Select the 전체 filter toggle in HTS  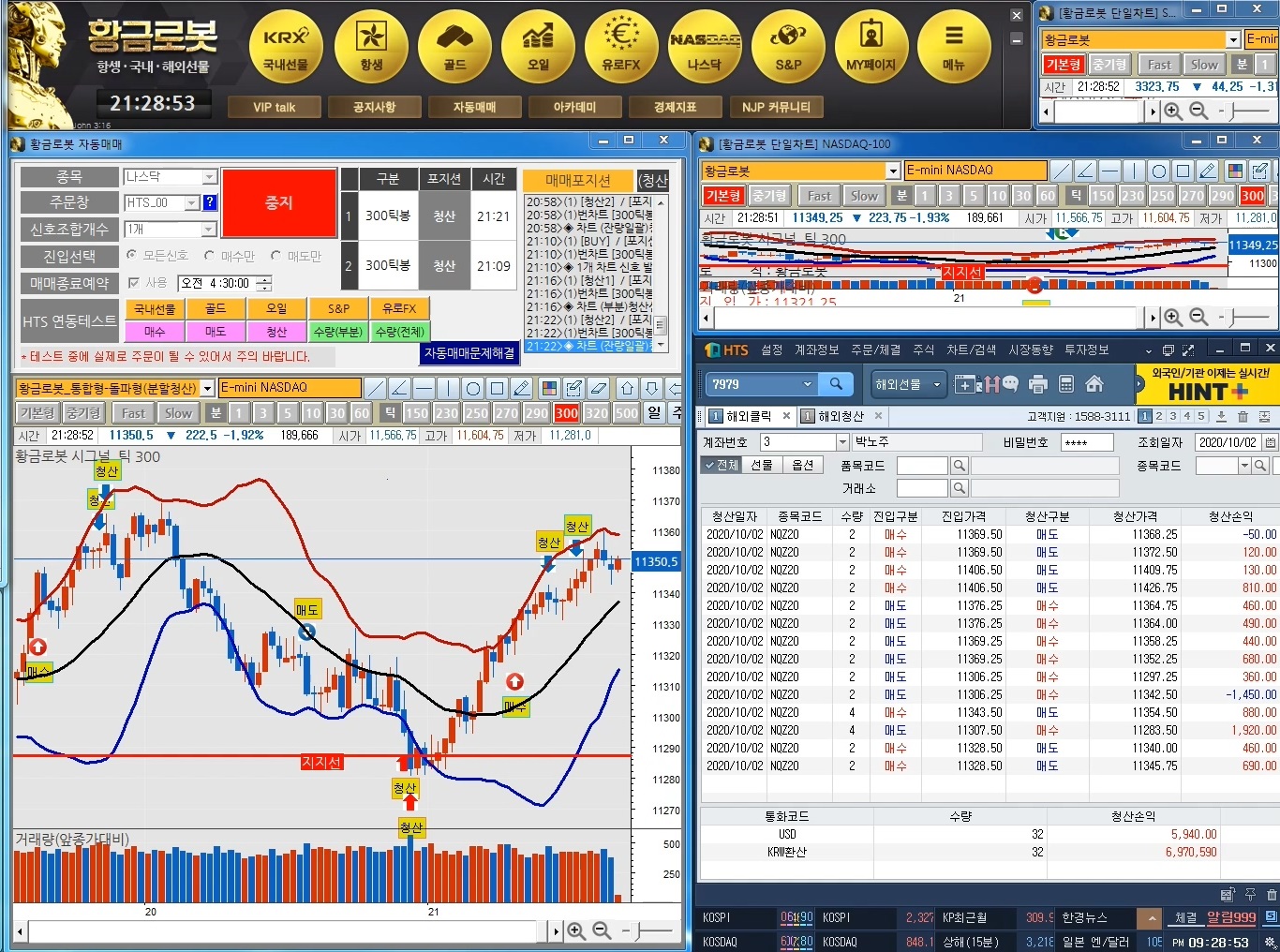(x=722, y=465)
